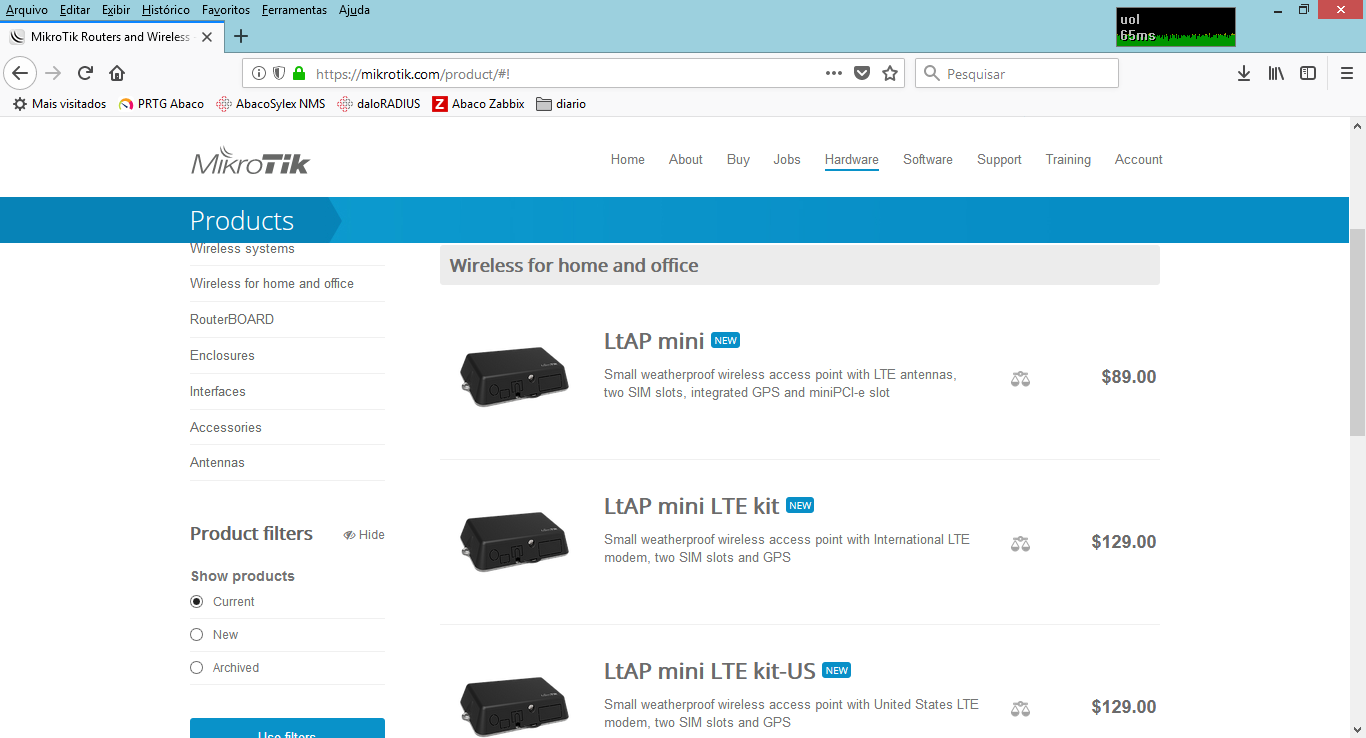
Task: Click the Pesquisar search box
Action: click(1016, 73)
